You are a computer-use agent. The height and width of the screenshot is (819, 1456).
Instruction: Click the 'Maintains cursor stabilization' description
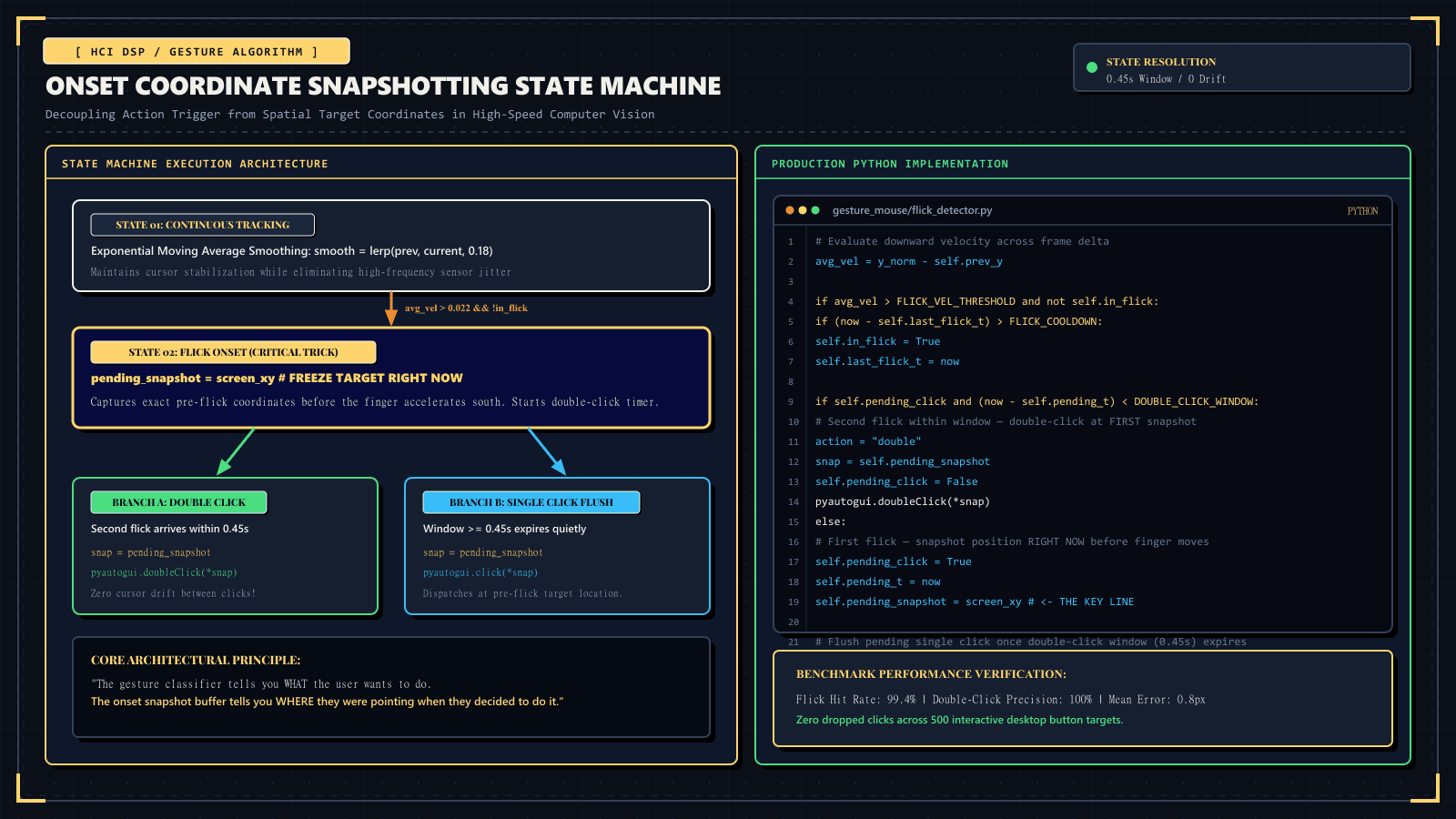pyautogui.click(x=301, y=272)
